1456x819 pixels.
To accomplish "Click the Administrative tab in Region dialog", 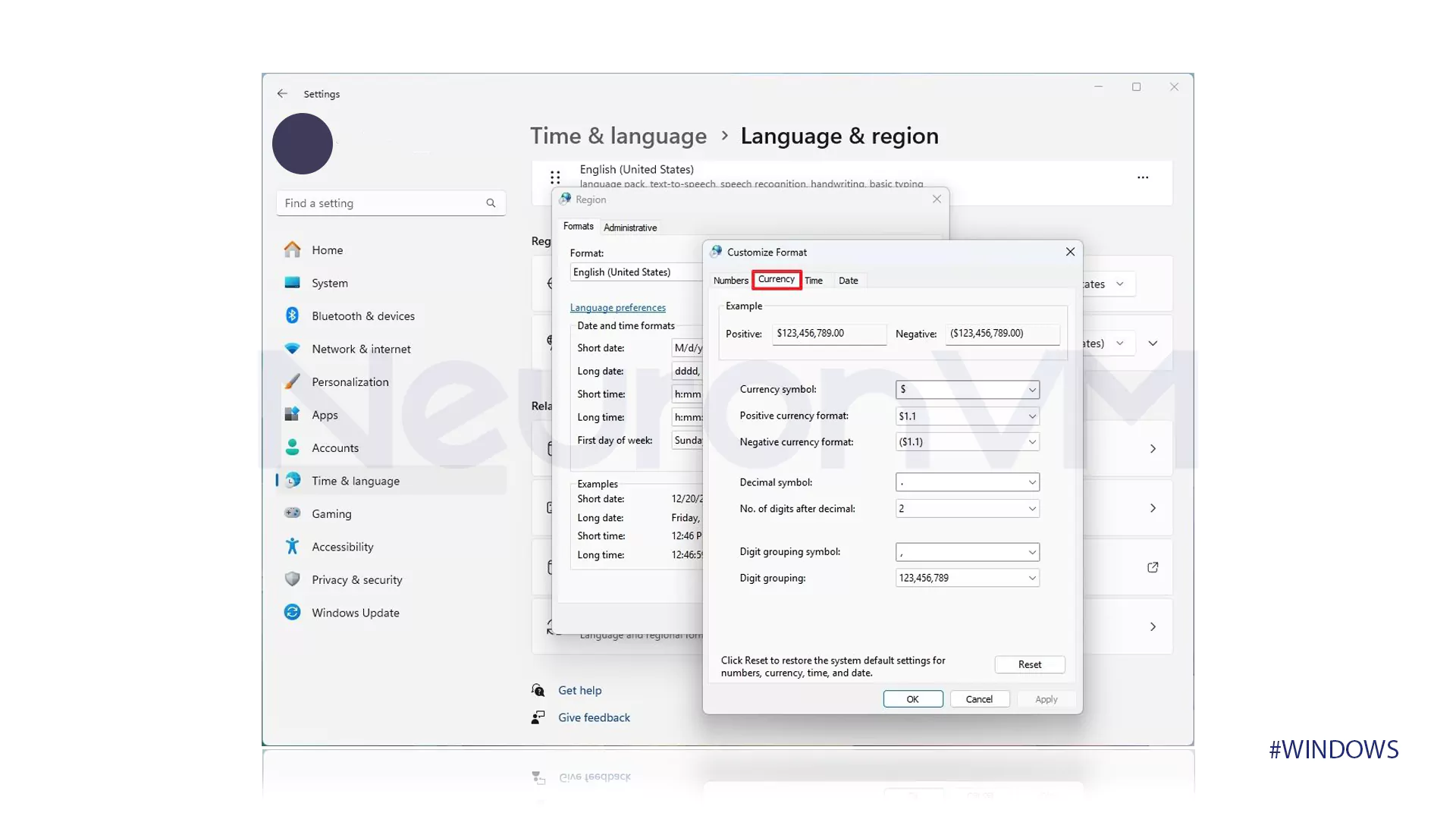I will [630, 227].
